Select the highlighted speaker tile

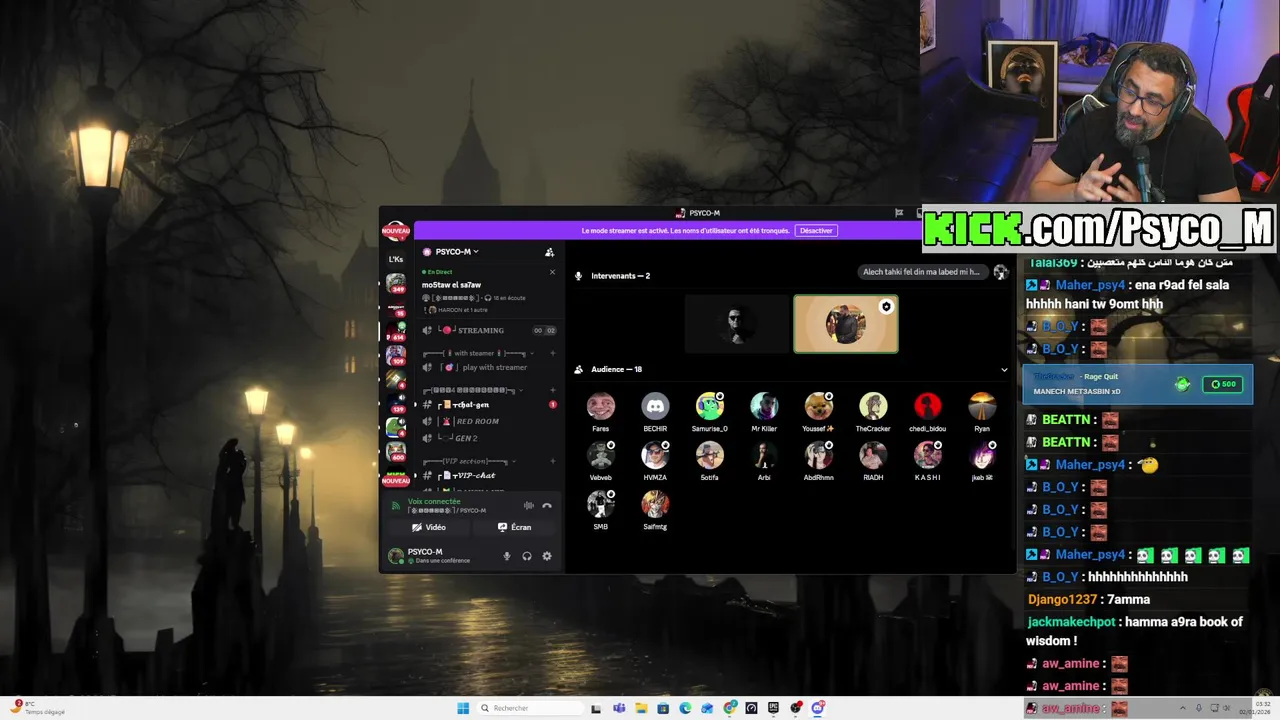(x=846, y=324)
